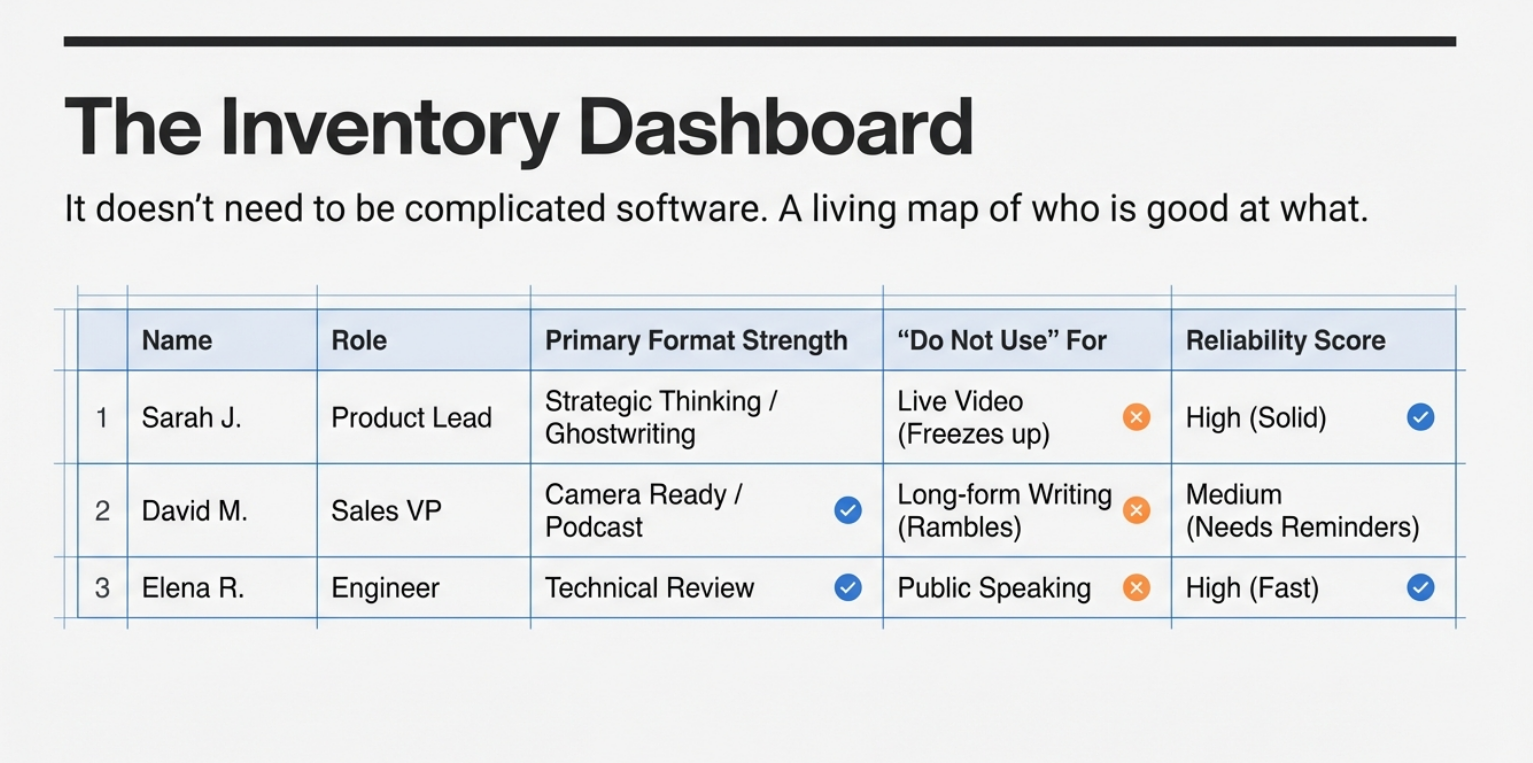
Task: Select the Elena R. name cell
Action: pyautogui.click(x=193, y=588)
